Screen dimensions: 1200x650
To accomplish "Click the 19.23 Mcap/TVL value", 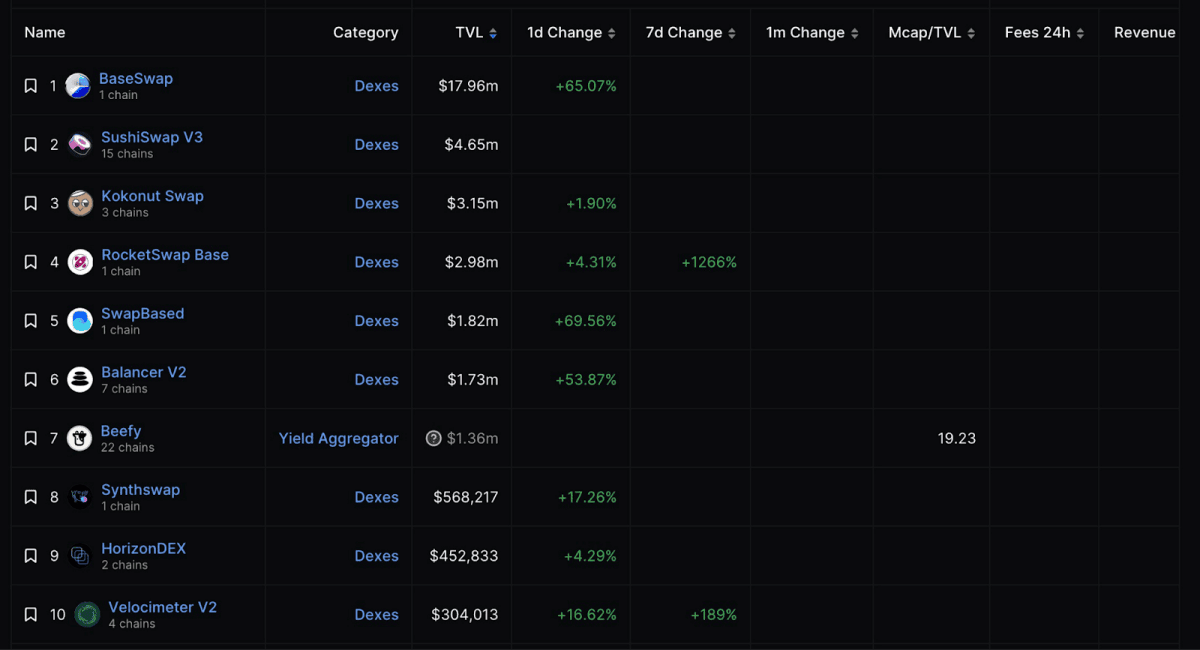I will [x=957, y=438].
